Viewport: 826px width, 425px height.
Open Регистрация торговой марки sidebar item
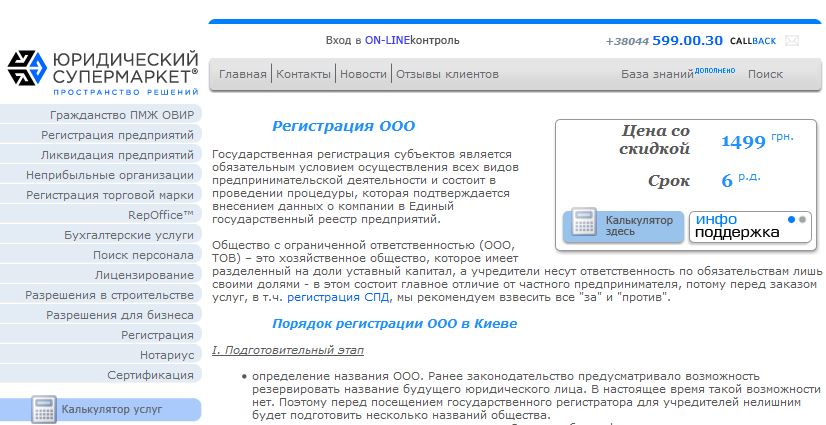coord(101,195)
